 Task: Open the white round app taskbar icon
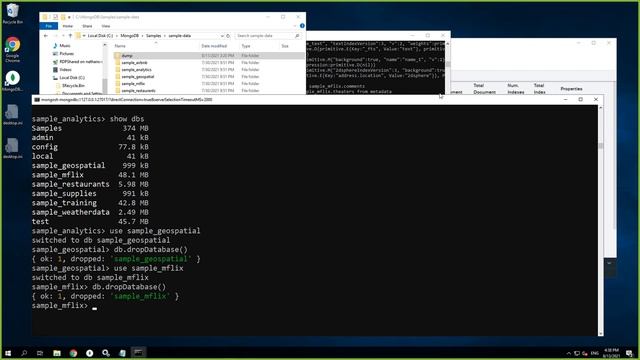(x=89, y=353)
